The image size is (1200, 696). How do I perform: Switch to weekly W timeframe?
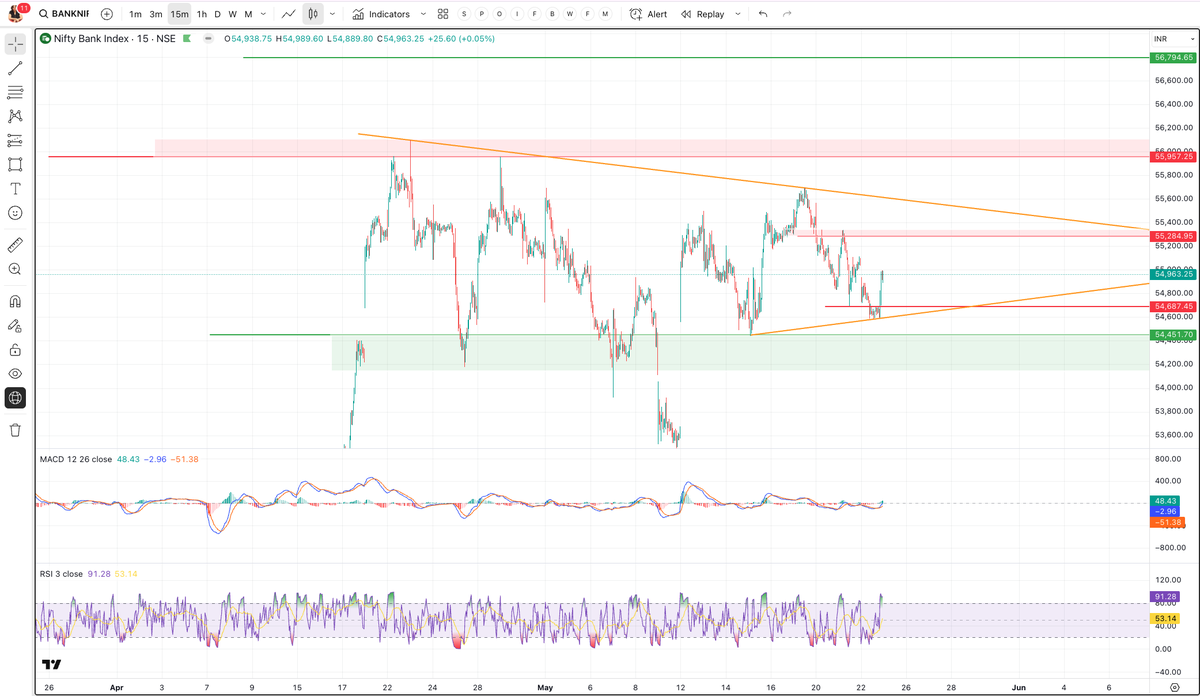(232, 14)
